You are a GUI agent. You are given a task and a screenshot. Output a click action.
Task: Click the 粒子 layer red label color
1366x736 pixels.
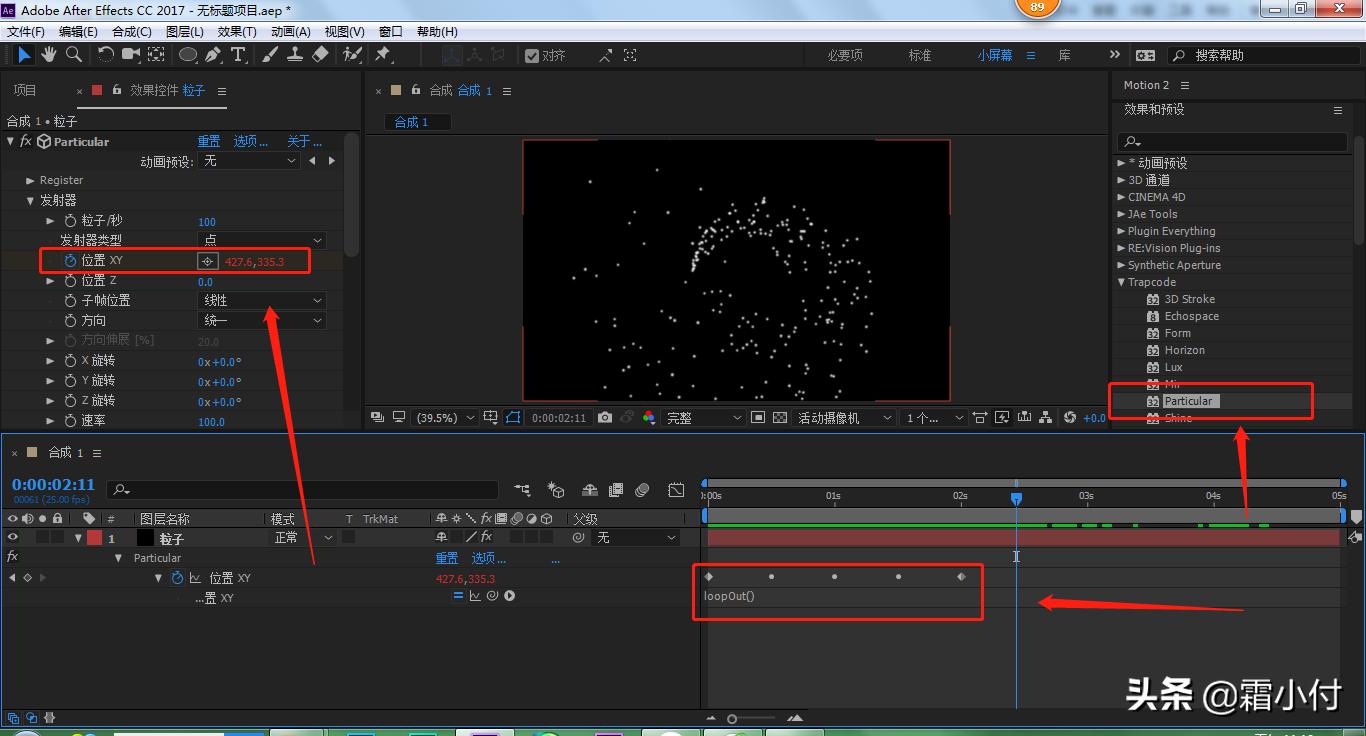coord(94,538)
